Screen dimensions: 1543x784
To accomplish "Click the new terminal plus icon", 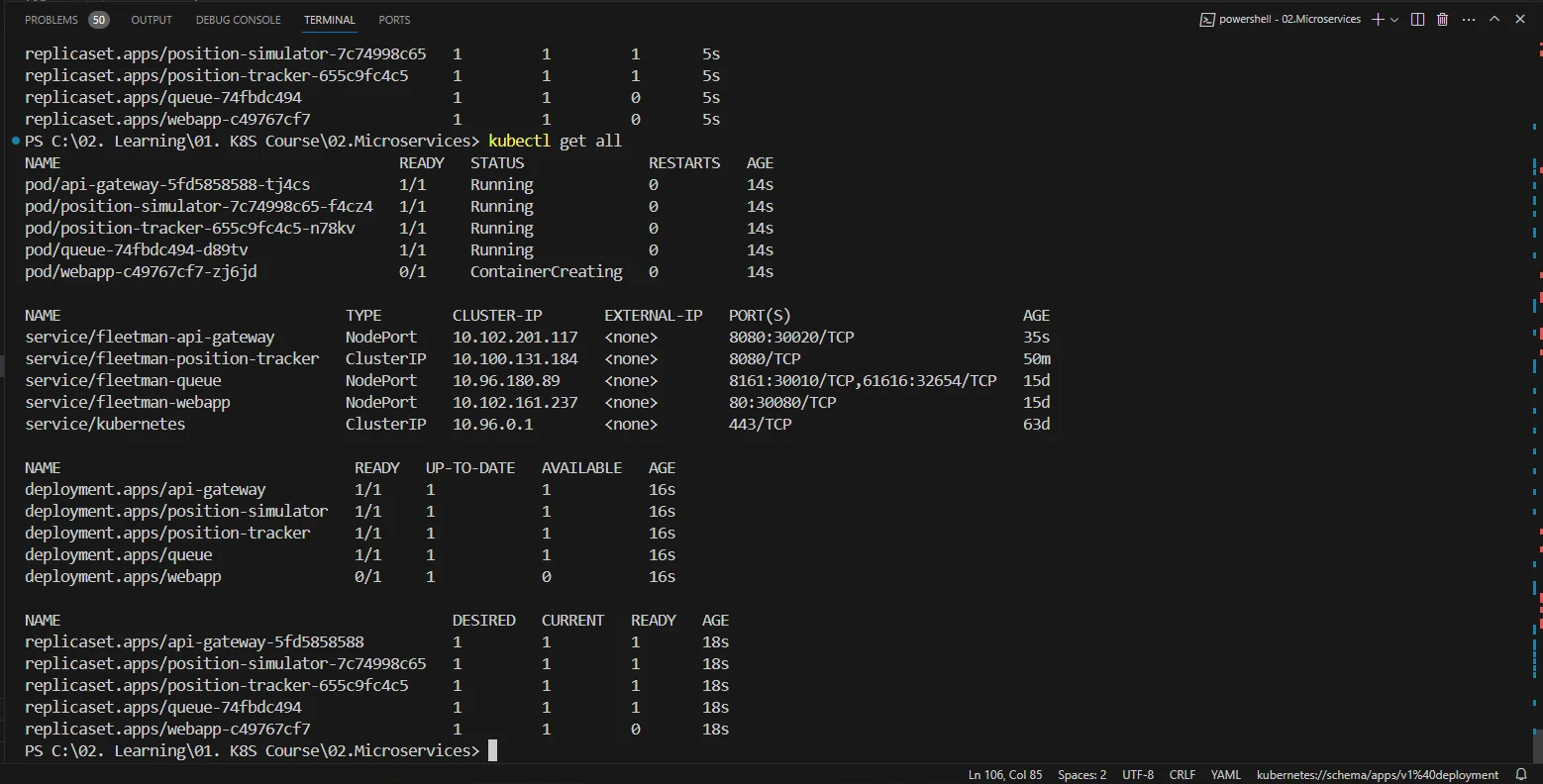I will coord(1378,20).
